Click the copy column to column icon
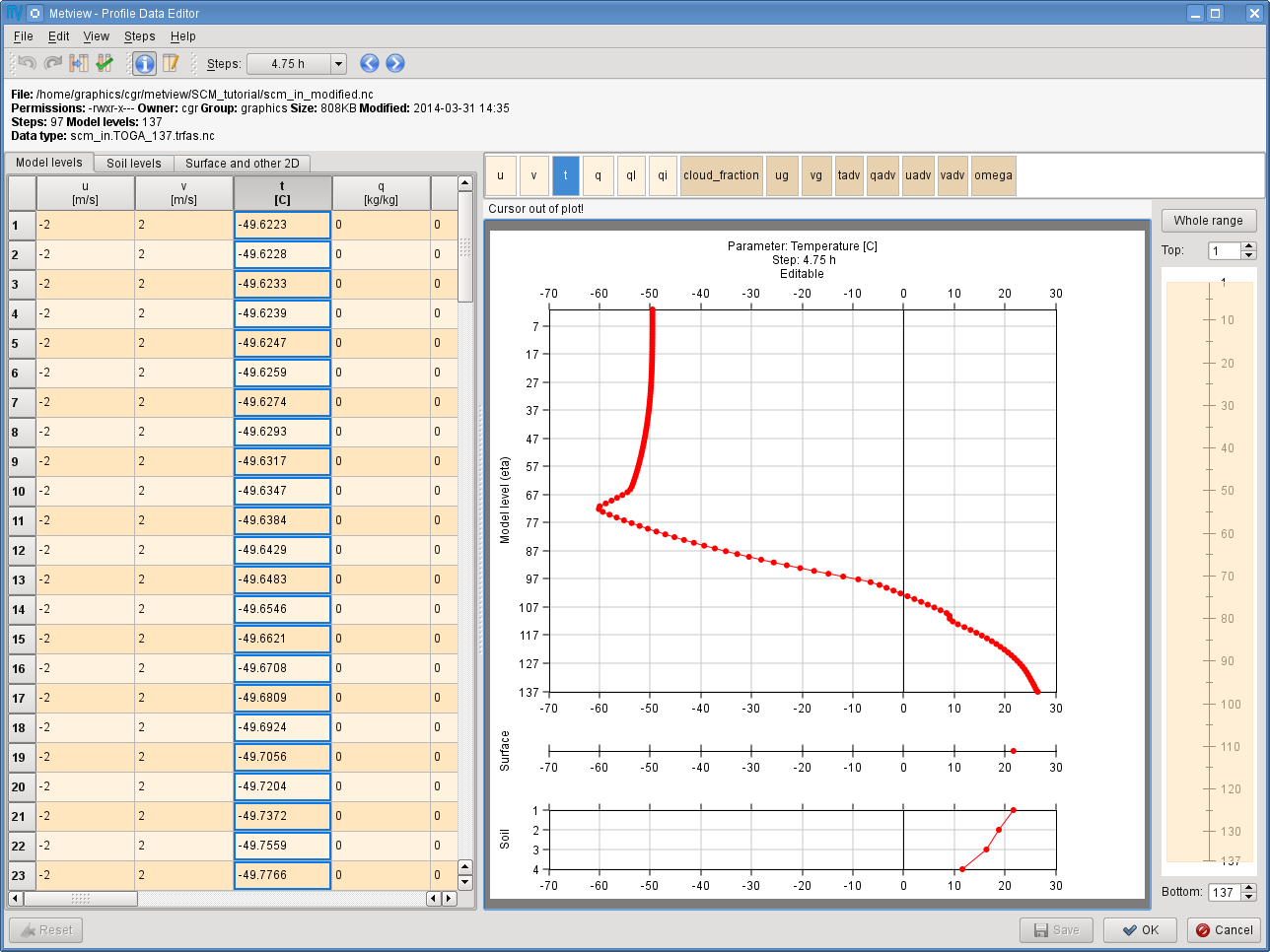 pyautogui.click(x=79, y=63)
